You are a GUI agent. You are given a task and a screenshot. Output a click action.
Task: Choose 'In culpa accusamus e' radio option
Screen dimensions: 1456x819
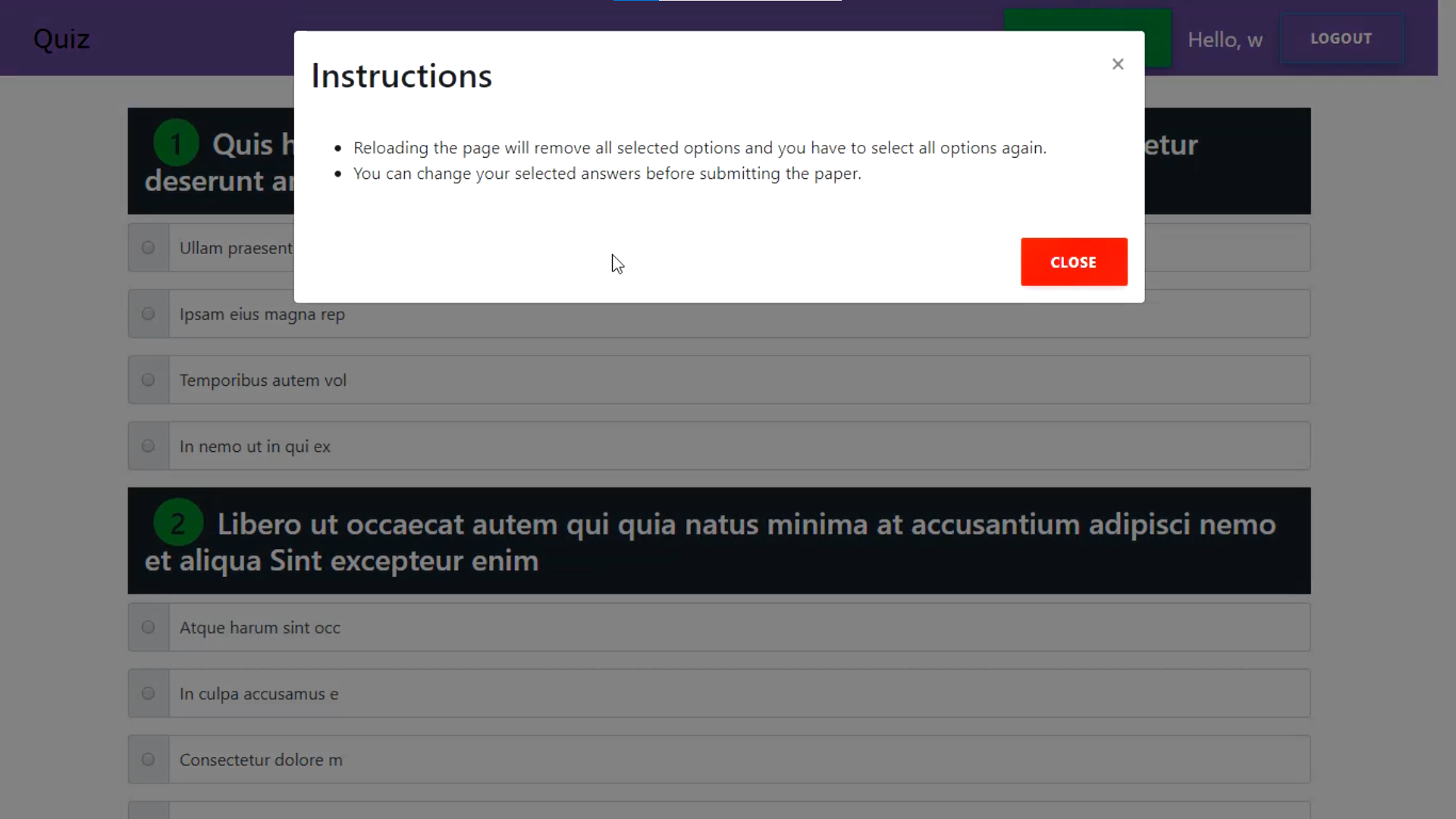149,693
